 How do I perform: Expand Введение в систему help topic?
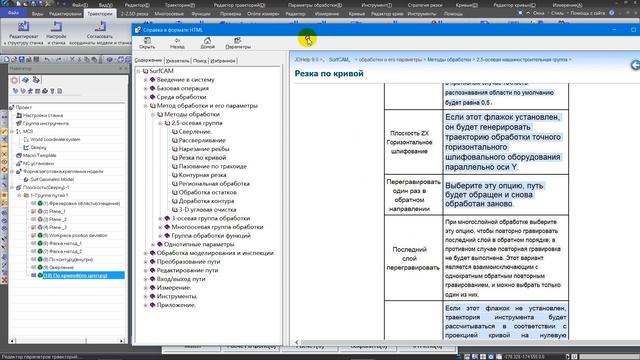(x=146, y=80)
